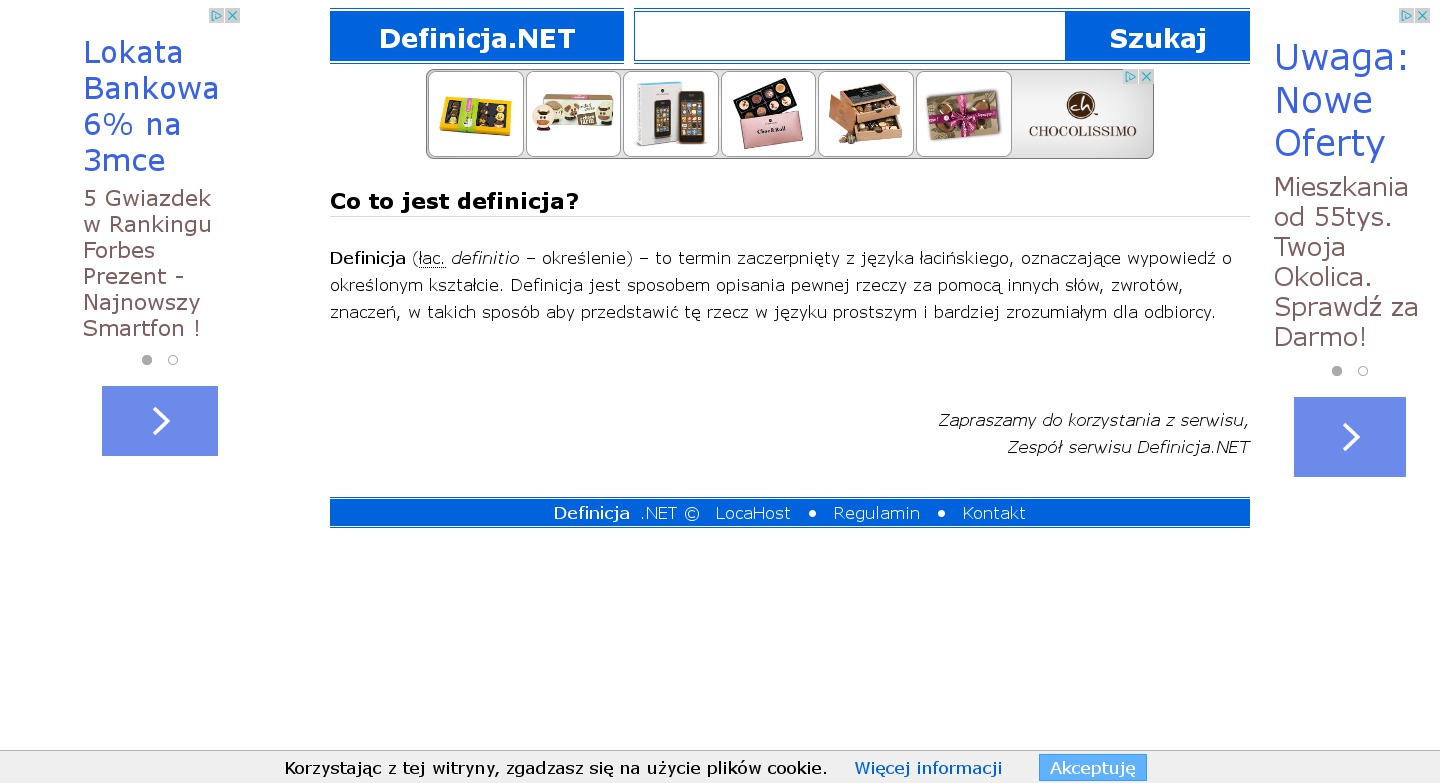Click the Definicja.NET header logo
The image size is (1440, 783).
point(477,38)
